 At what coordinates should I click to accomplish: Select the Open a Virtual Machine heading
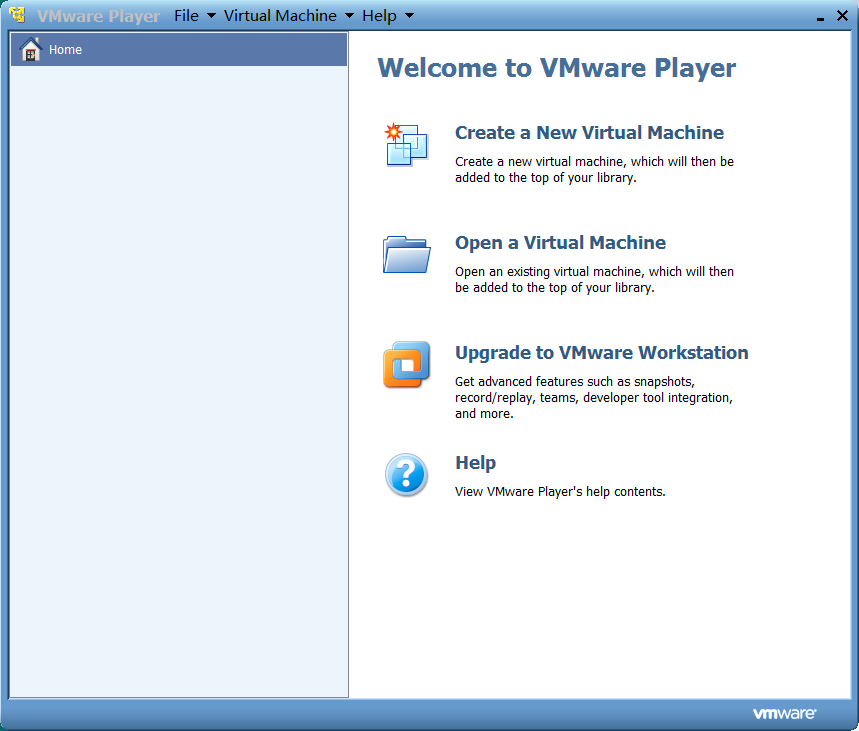[560, 243]
